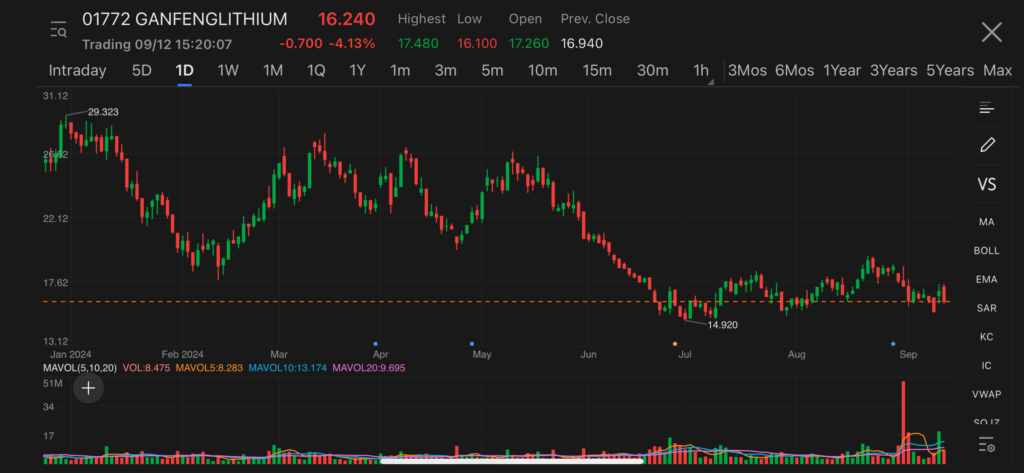Image resolution: width=1024 pixels, height=473 pixels.
Task: Click the 14.920 low price label
Action: pos(723,325)
